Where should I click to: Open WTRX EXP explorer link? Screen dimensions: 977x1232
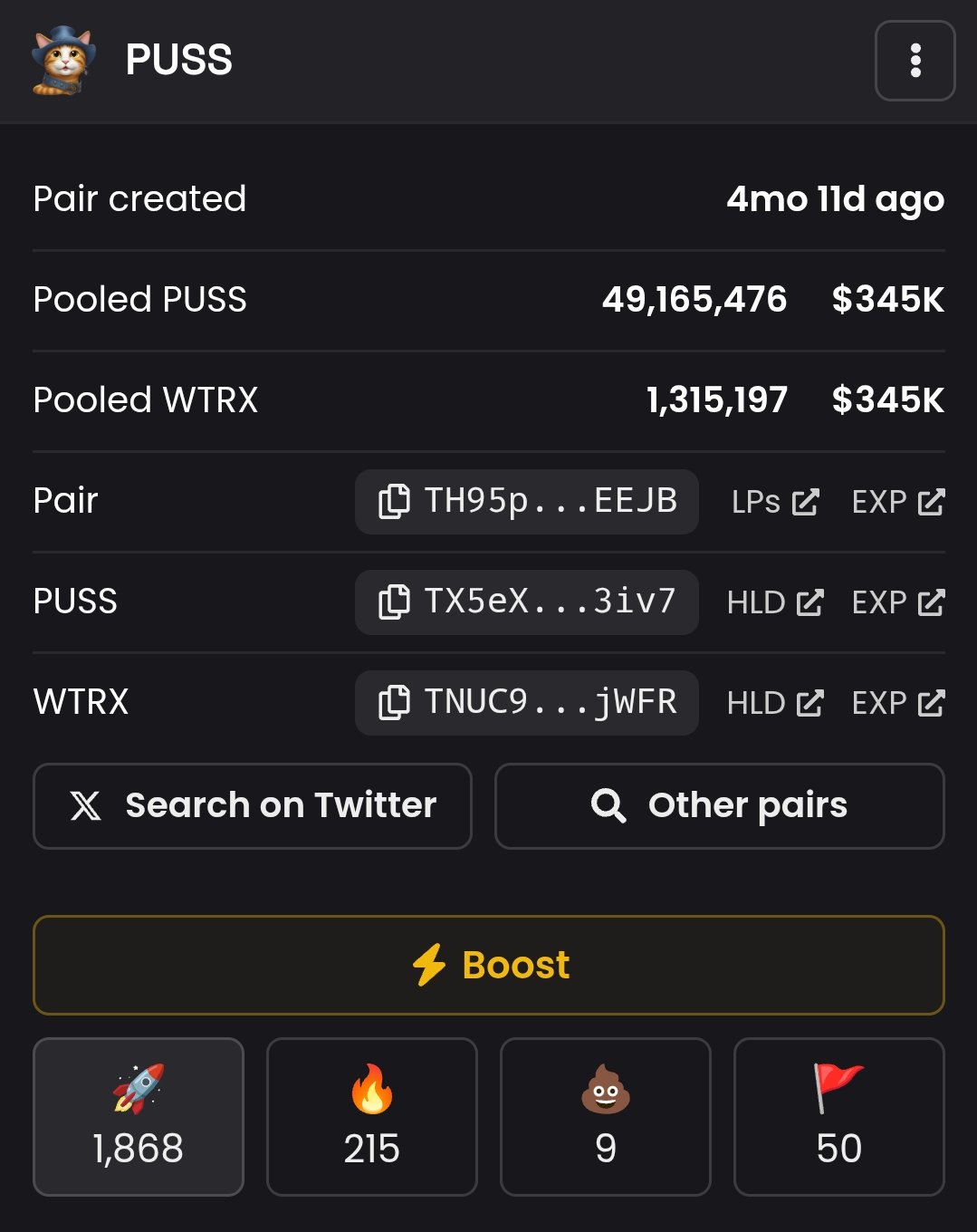tap(898, 703)
